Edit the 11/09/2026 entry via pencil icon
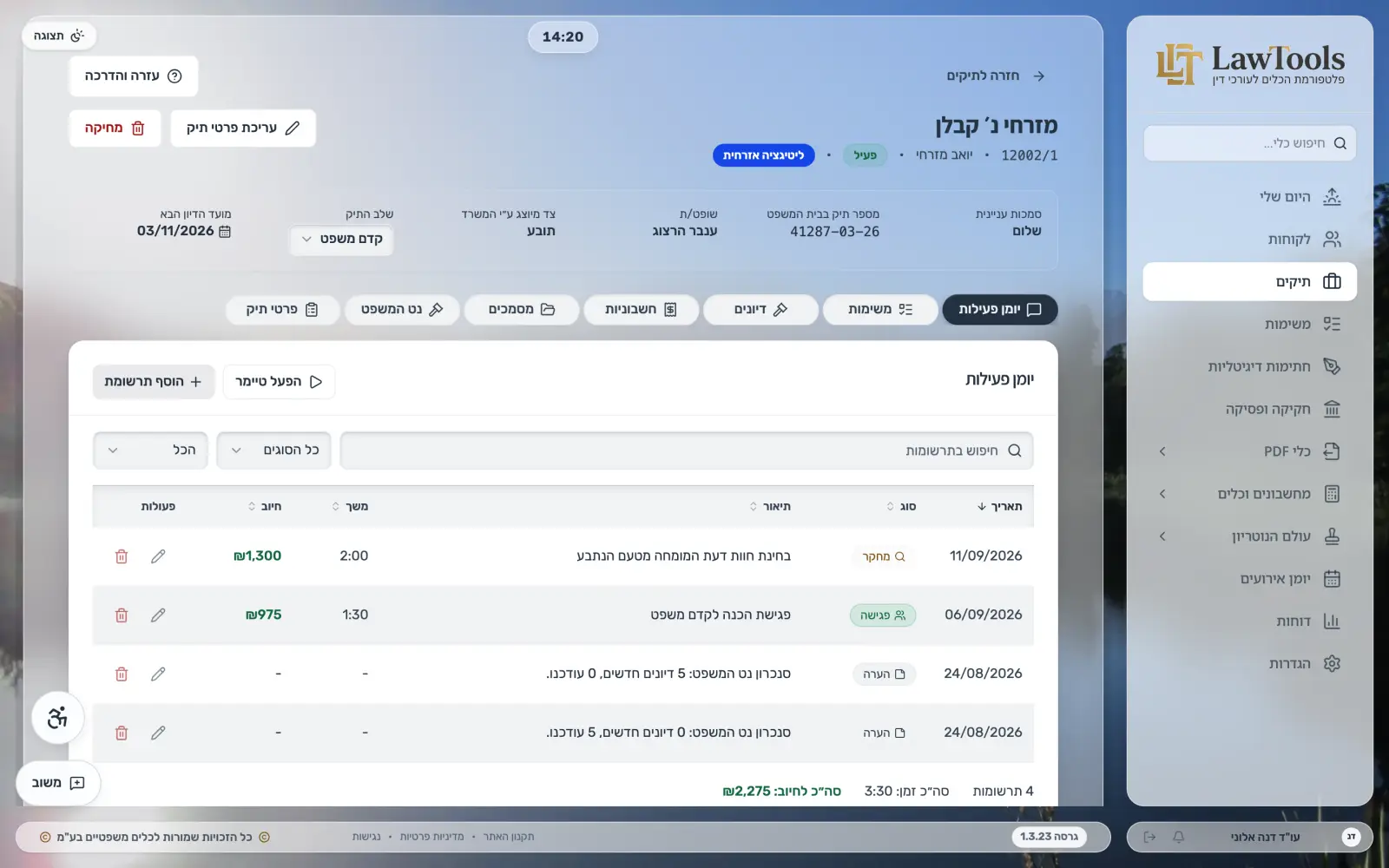 pos(158,556)
